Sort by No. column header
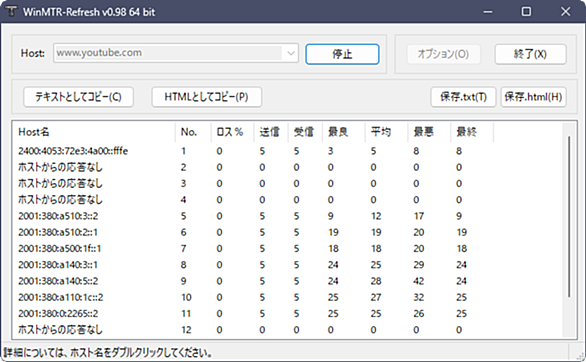 point(193,132)
